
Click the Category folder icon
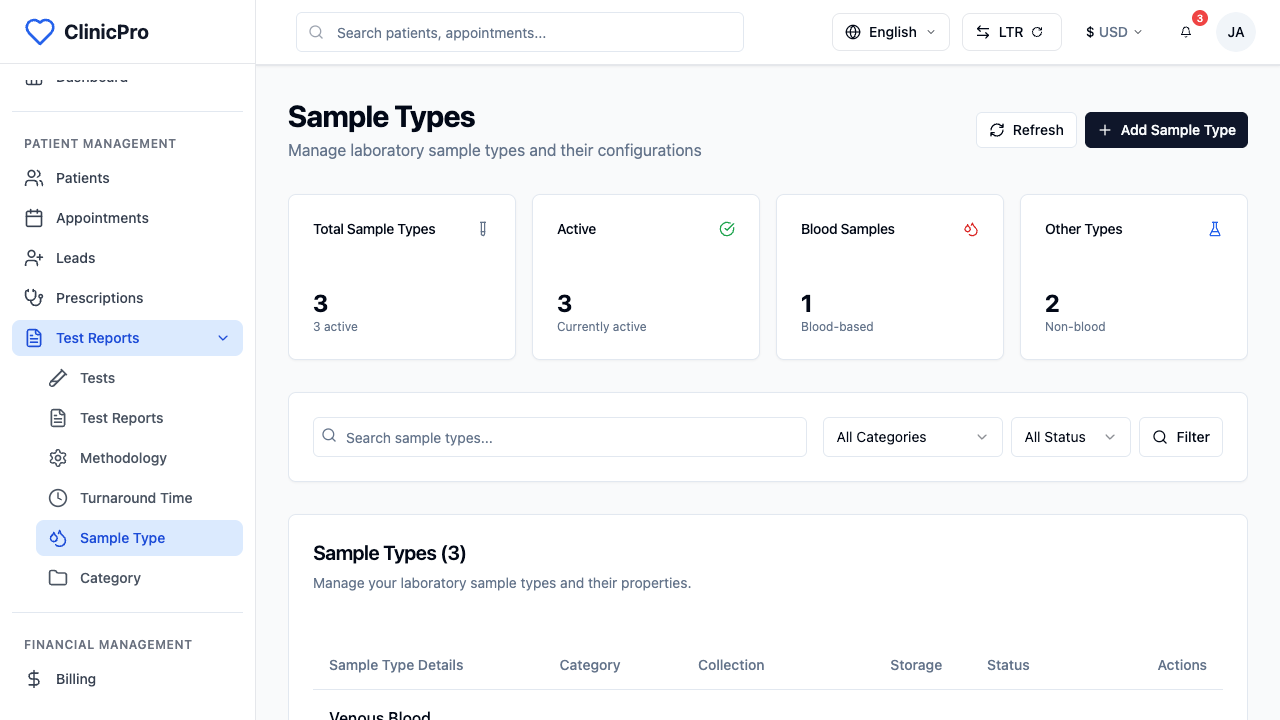coord(58,578)
